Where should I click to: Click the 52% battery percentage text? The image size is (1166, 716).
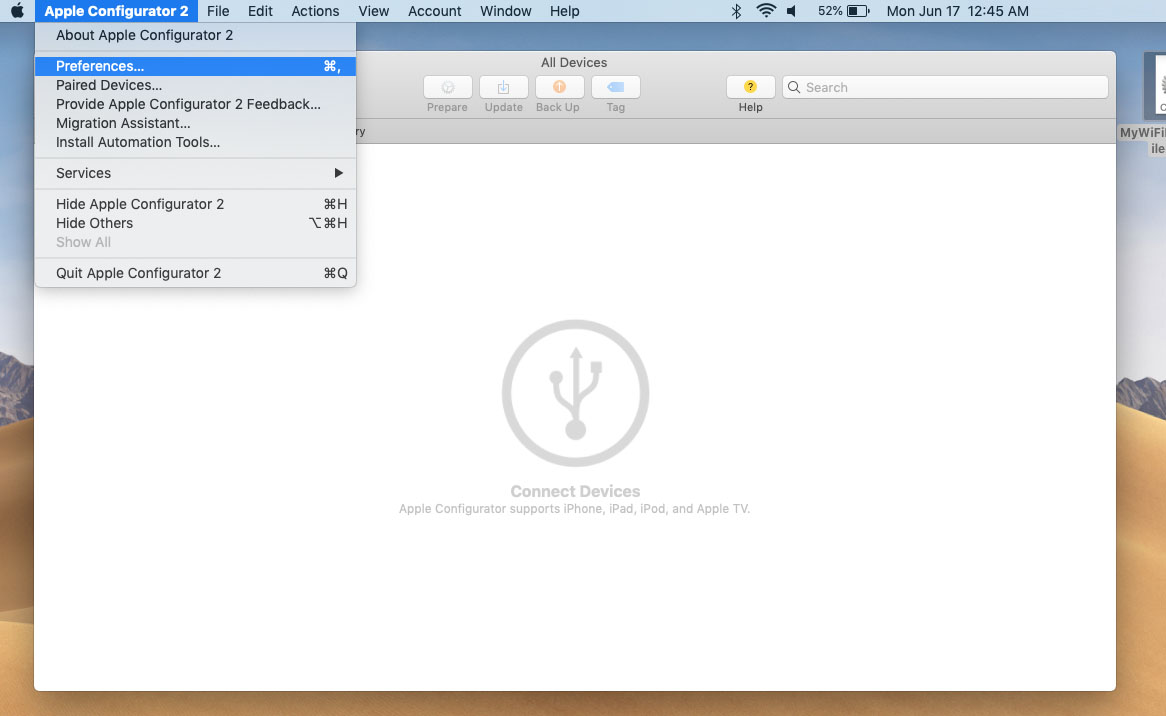(830, 11)
